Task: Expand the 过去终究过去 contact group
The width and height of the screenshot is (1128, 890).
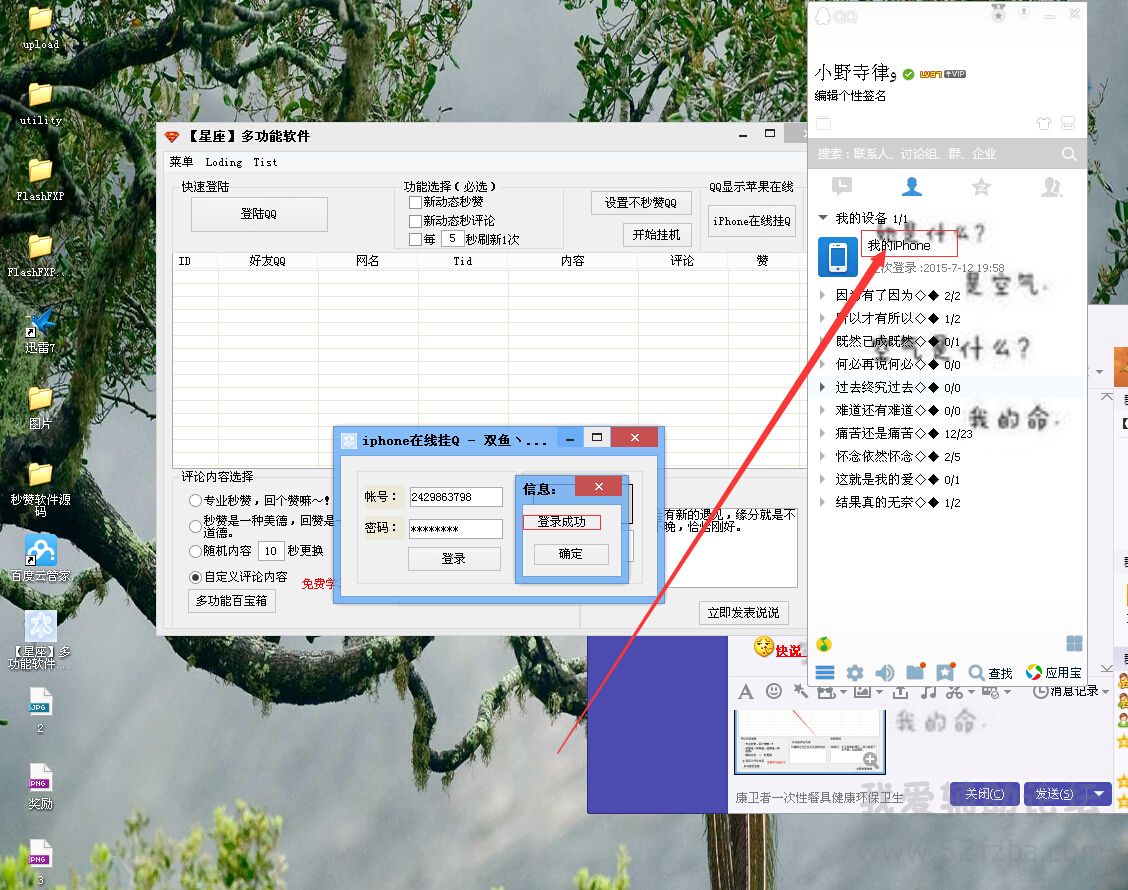Action: tap(823, 386)
